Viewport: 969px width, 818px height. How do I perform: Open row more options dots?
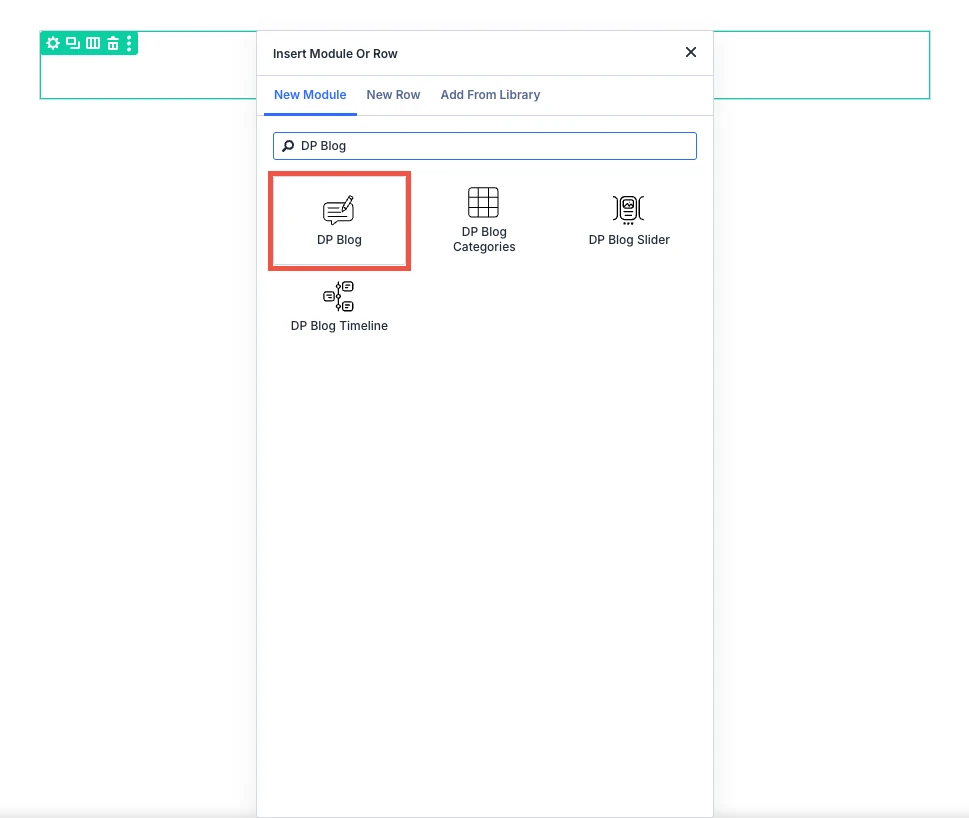pyautogui.click(x=129, y=43)
